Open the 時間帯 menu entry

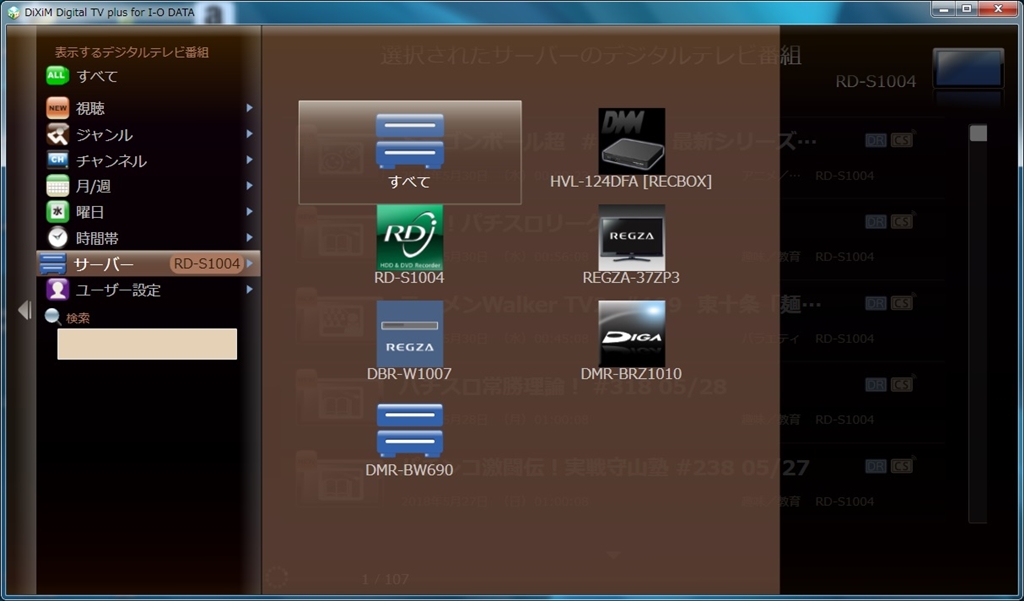point(97,238)
